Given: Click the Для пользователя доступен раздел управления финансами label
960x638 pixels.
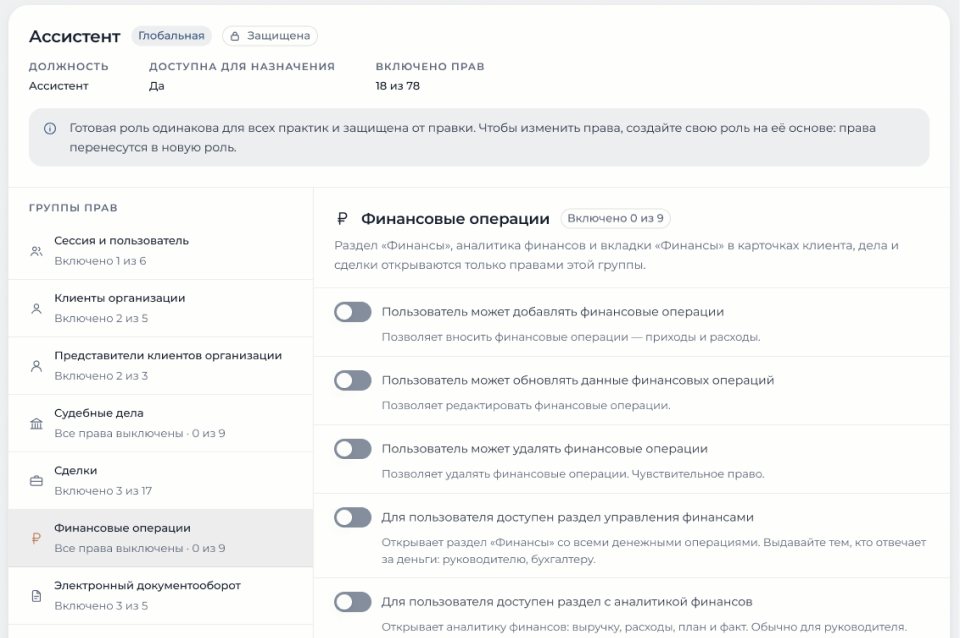Looking at the screenshot, I should [x=568, y=518].
